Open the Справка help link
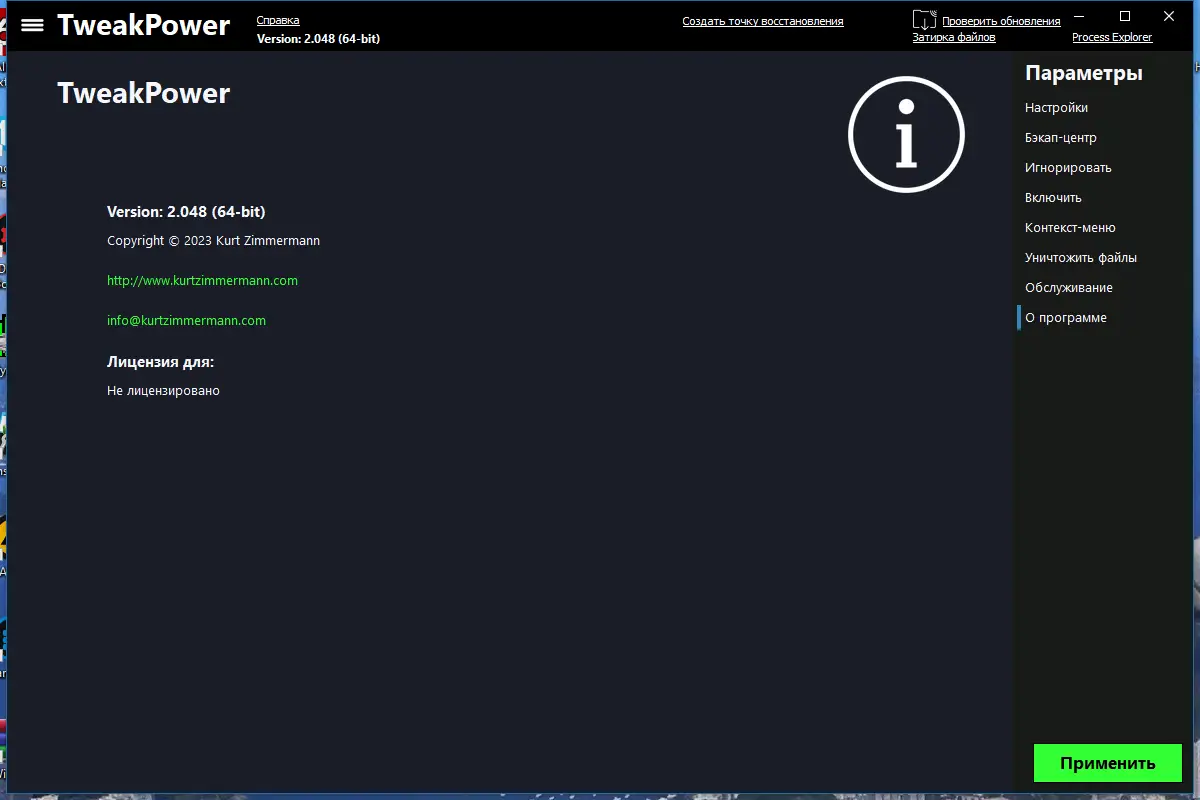The image size is (1200, 800). coord(278,20)
